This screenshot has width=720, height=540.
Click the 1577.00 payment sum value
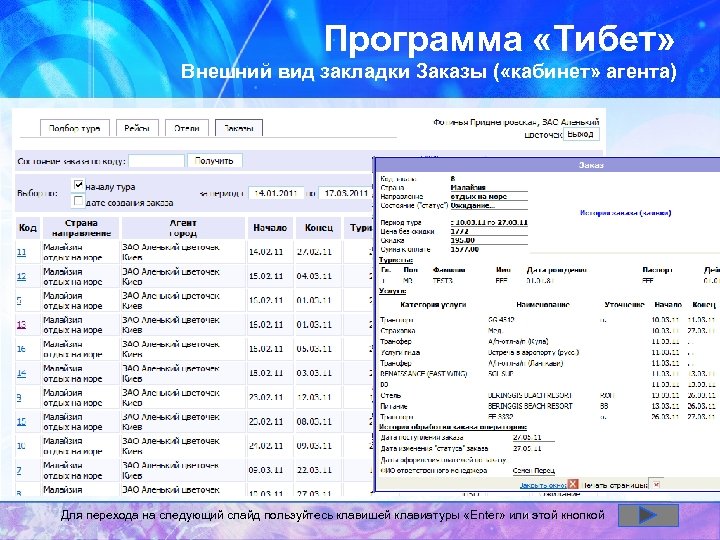465,249
